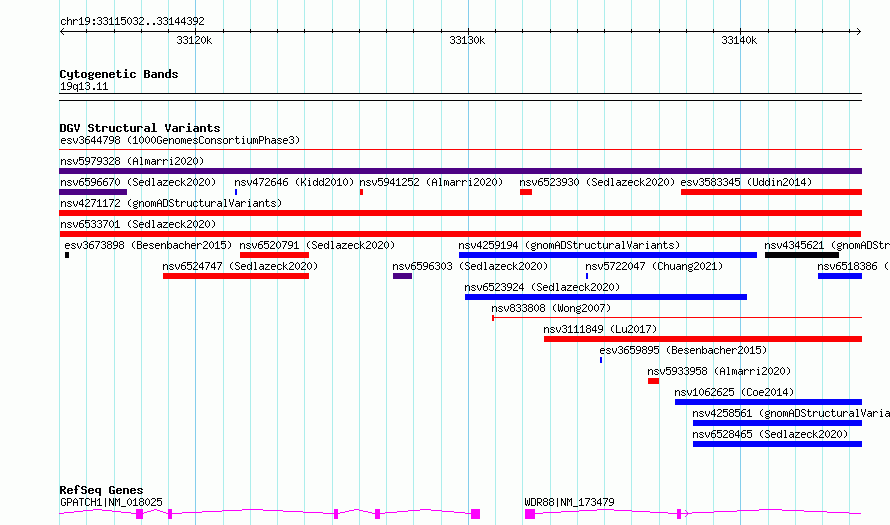Click the nsv4345621 black variant bar
Screen dimensions: 890x525
click(802, 255)
